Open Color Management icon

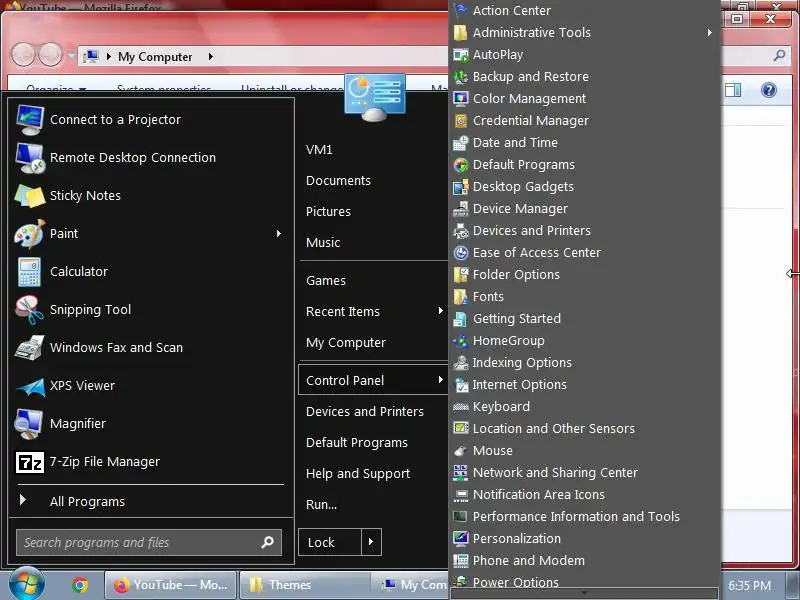click(x=461, y=98)
